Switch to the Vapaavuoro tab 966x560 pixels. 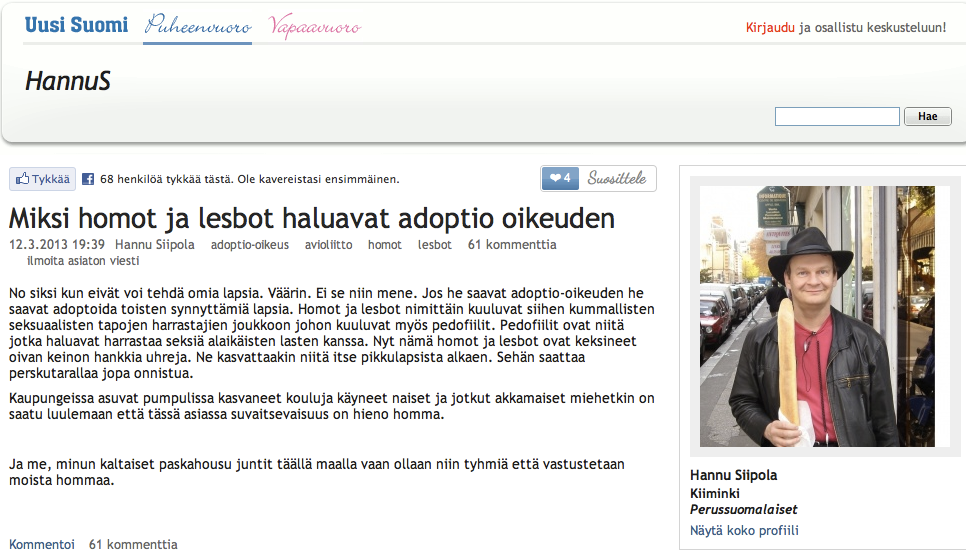point(315,27)
